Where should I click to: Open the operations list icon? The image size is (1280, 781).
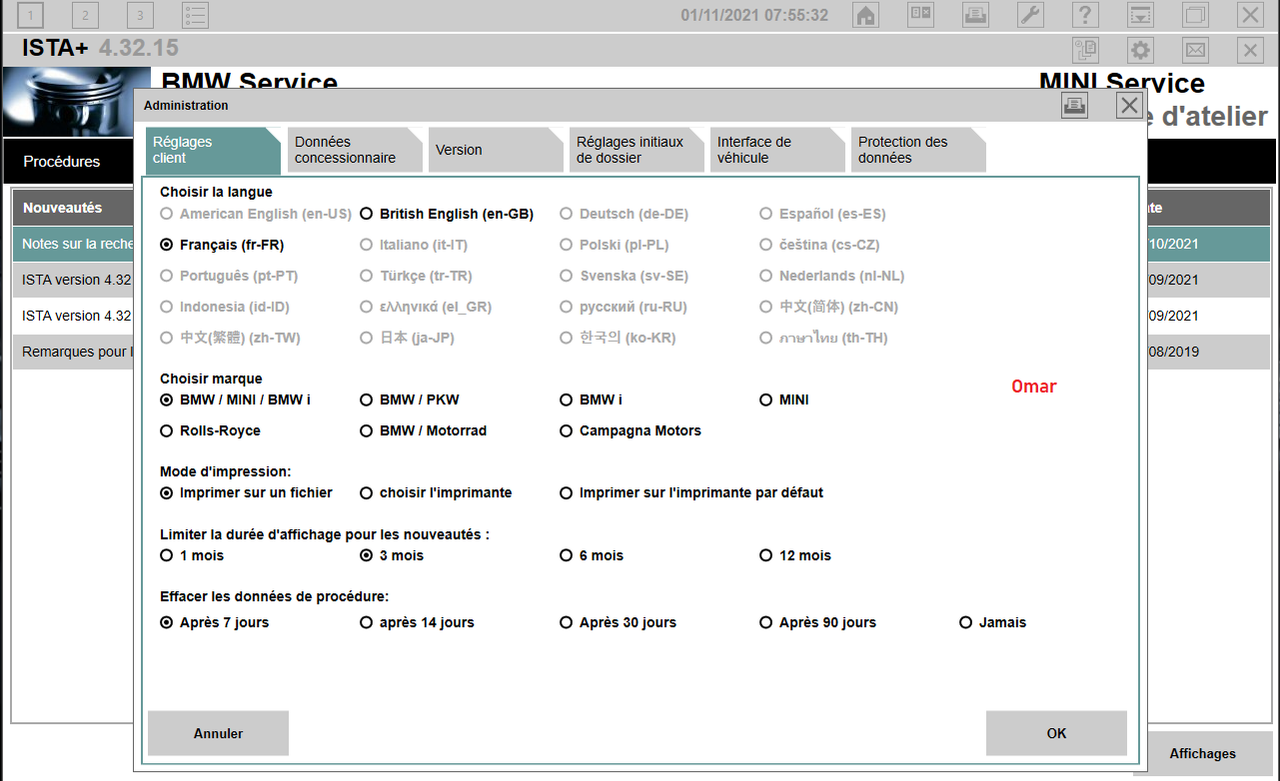point(196,15)
